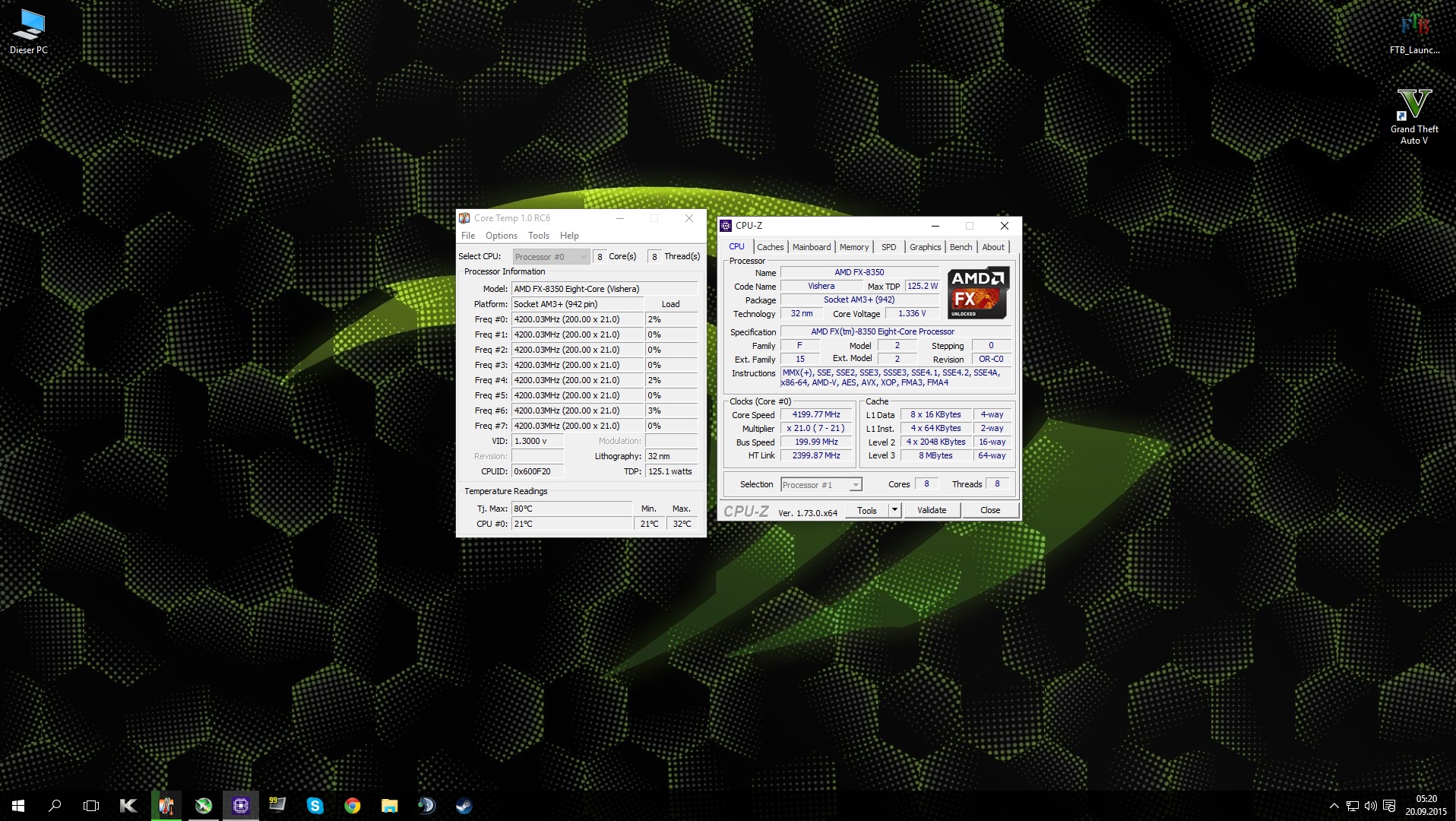This screenshot has width=1456, height=821.
Task: Switch to the Bench tab in CPU-Z
Action: coord(961,247)
